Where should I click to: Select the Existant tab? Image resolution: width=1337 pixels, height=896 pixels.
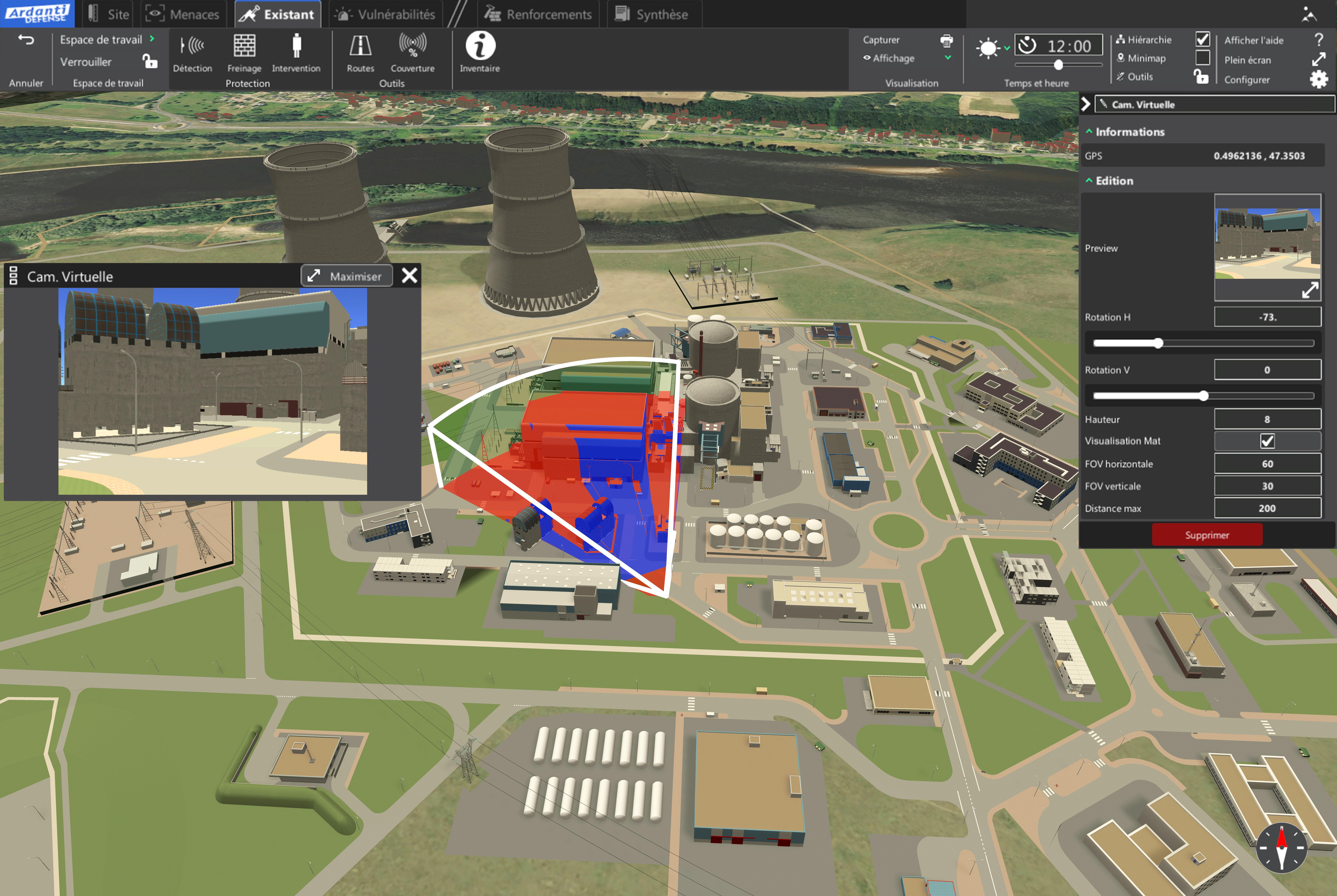point(278,14)
